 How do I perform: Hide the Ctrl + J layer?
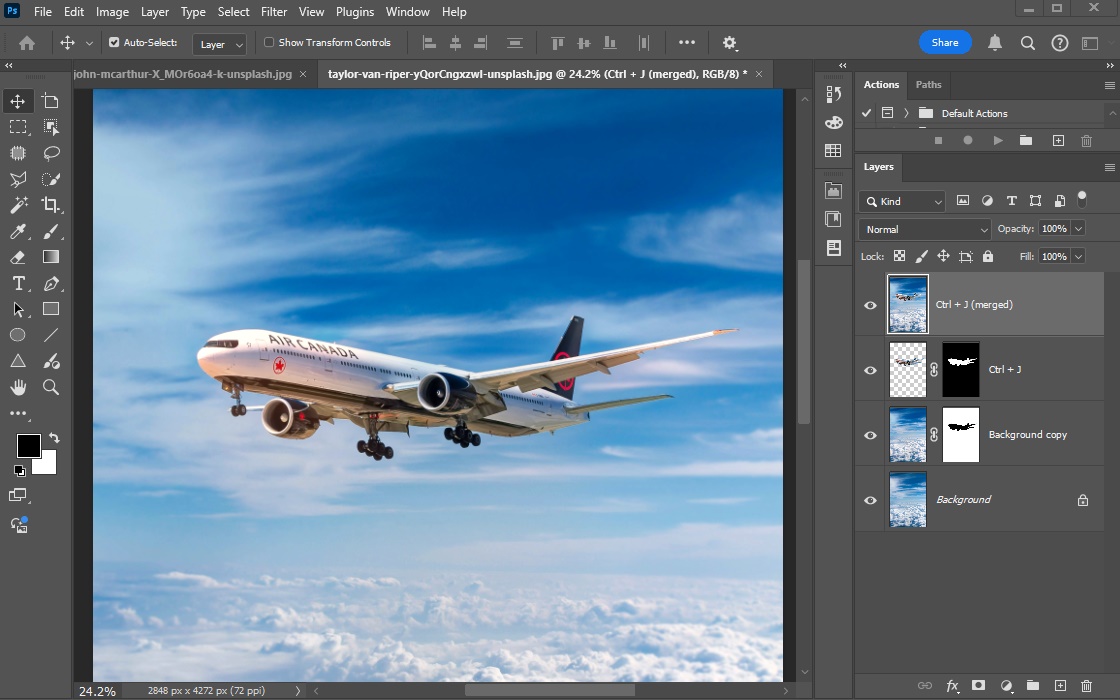tap(870, 370)
